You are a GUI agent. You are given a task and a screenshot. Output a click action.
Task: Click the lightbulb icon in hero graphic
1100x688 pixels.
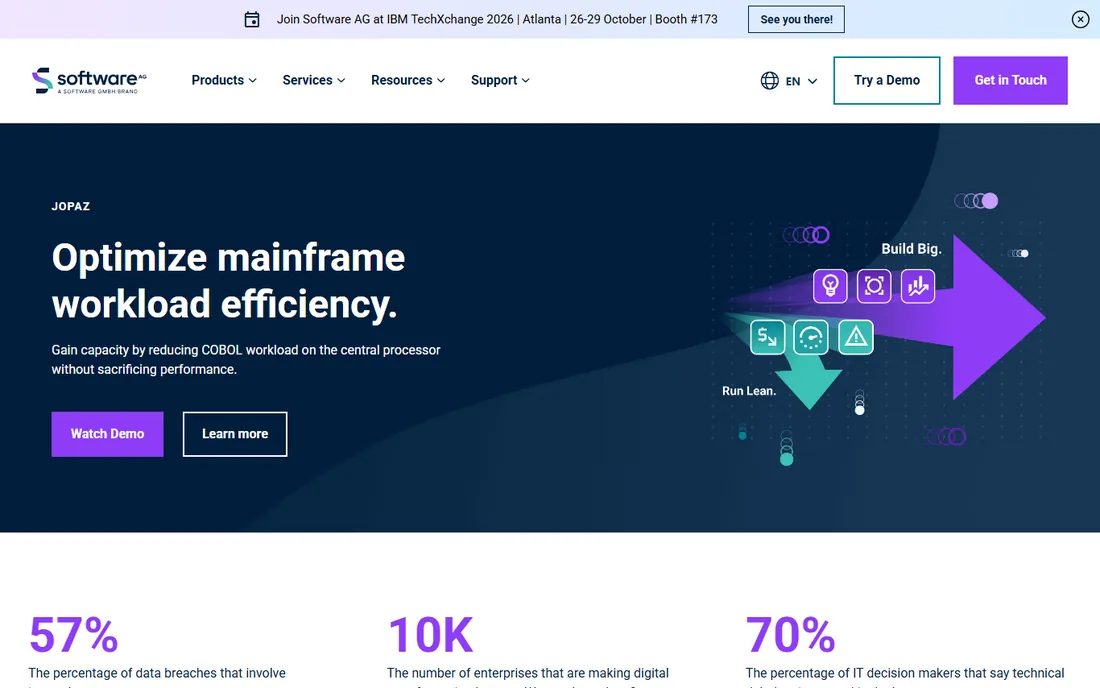coord(830,286)
